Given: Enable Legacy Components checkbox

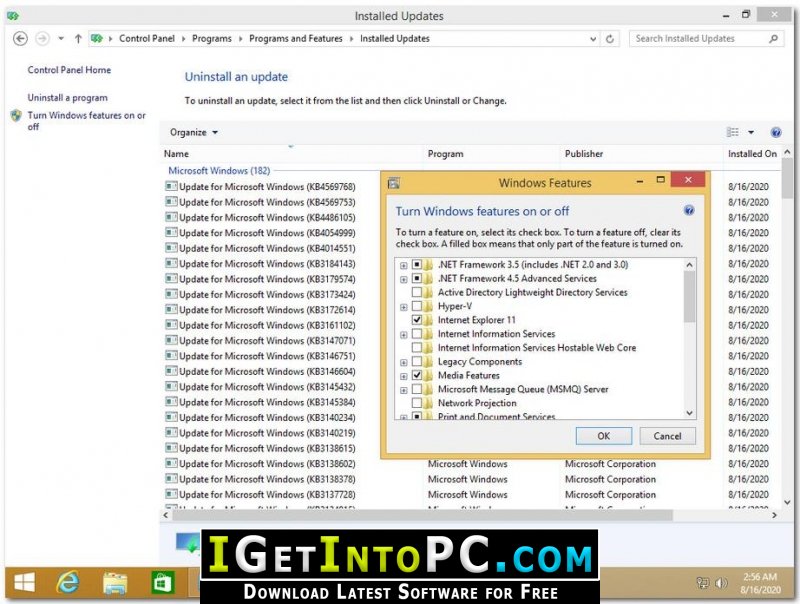Looking at the screenshot, I should [x=417, y=362].
